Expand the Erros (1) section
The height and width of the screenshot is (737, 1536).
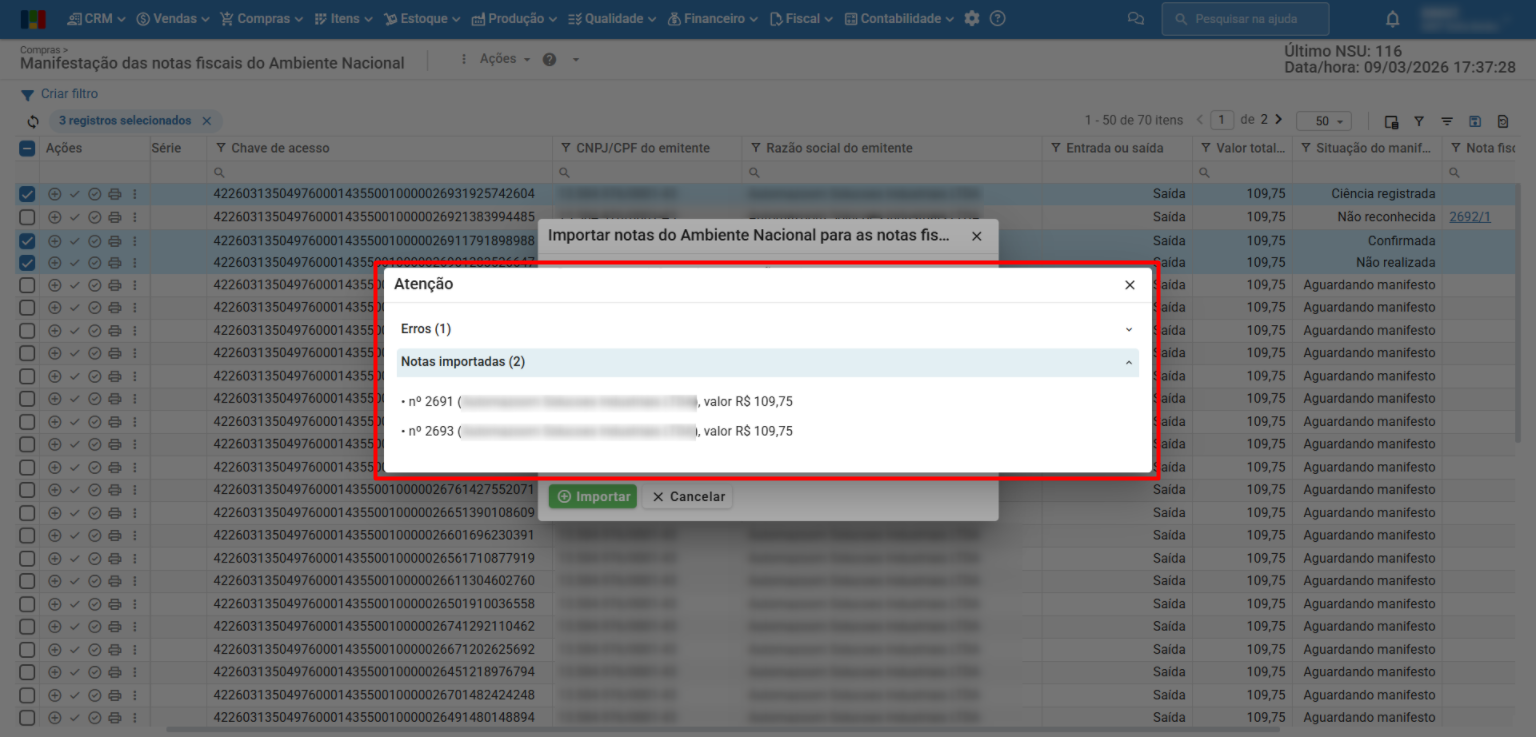click(768, 329)
